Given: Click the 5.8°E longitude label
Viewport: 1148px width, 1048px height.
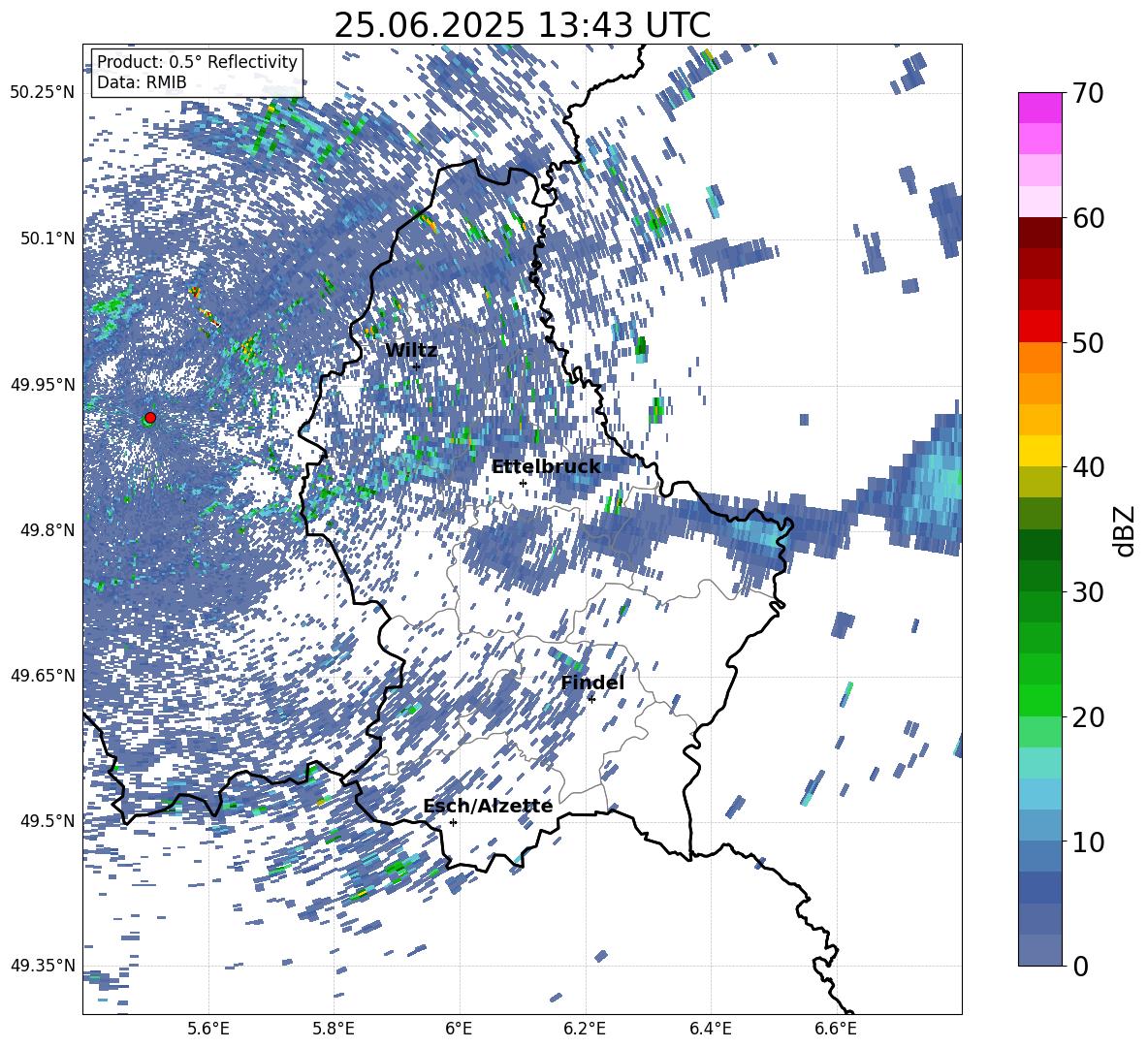Looking at the screenshot, I should (x=334, y=1029).
